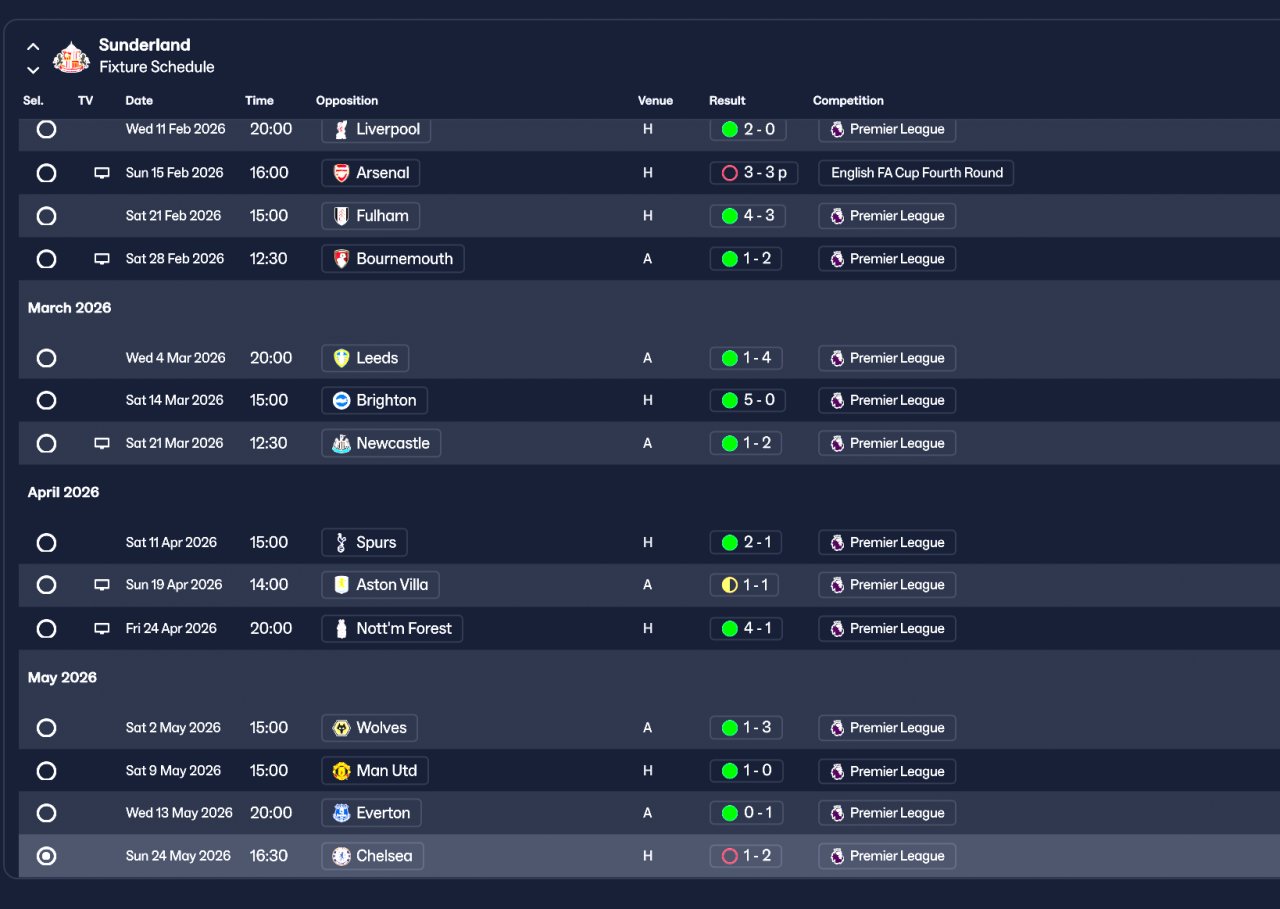Click the 16:30 kickoff time for Chelsea
This screenshot has height=909, width=1280.
pos(269,856)
